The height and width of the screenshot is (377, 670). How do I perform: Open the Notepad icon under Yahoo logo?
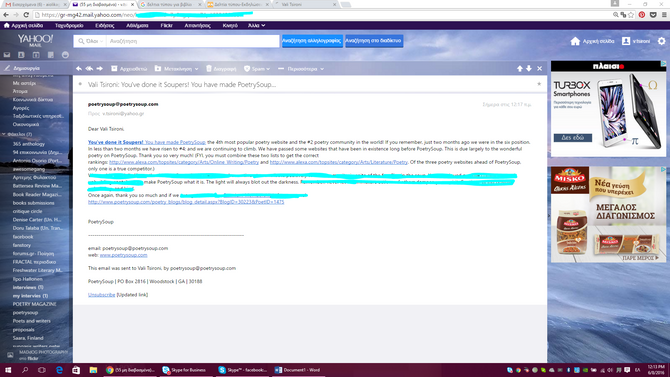coord(51,55)
